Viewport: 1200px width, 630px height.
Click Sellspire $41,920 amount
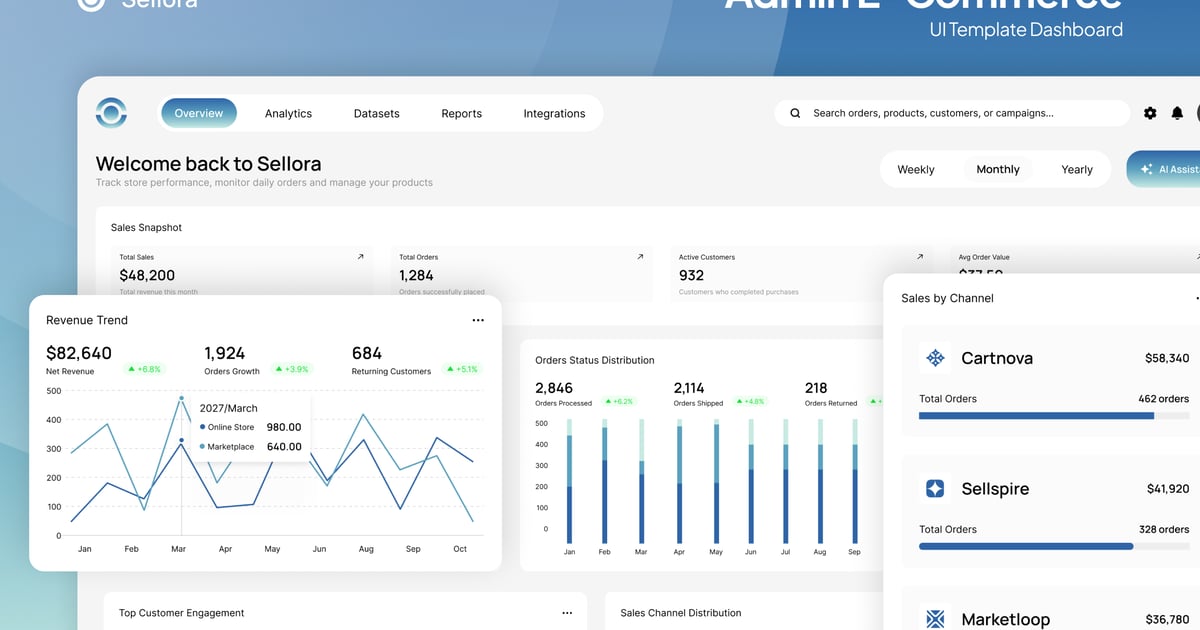point(1168,489)
